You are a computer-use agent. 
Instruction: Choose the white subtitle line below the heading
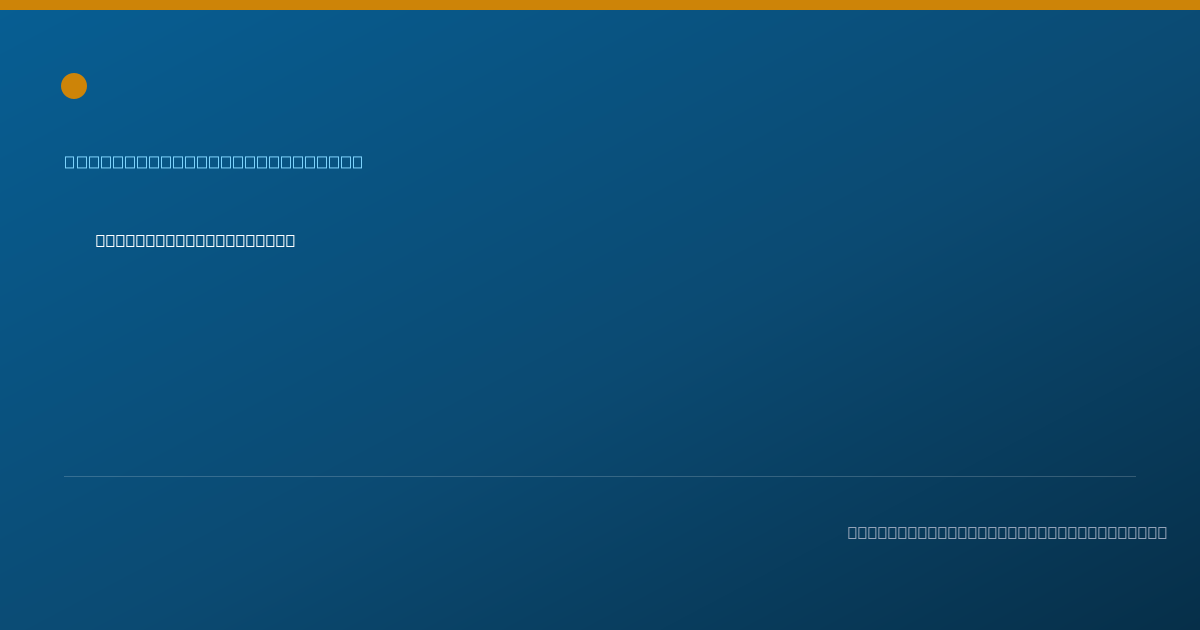pyautogui.click(x=195, y=240)
